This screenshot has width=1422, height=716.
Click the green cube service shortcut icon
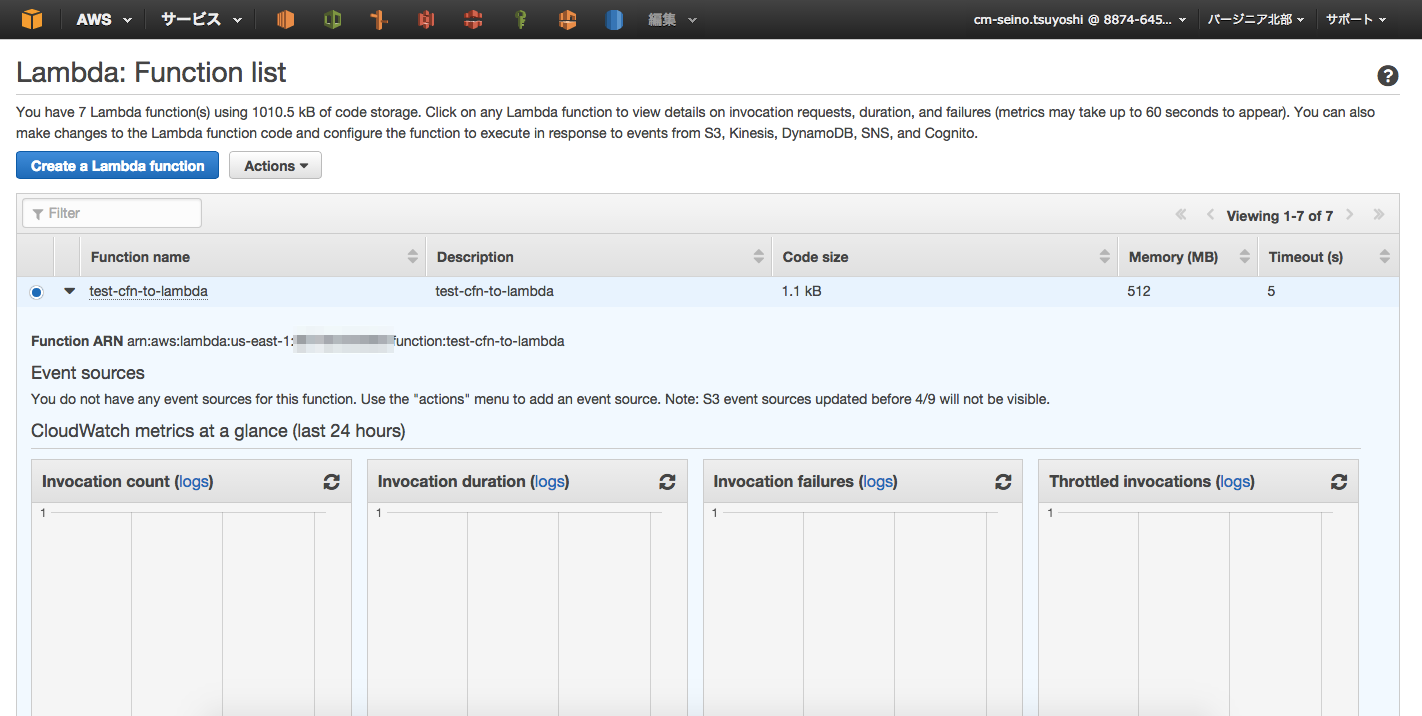332,18
